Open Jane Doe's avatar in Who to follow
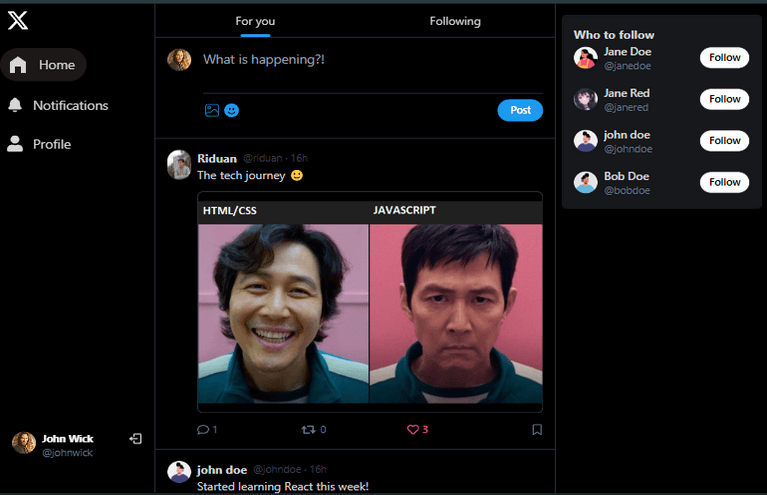Viewport: 767px width, 495px height. click(x=586, y=58)
